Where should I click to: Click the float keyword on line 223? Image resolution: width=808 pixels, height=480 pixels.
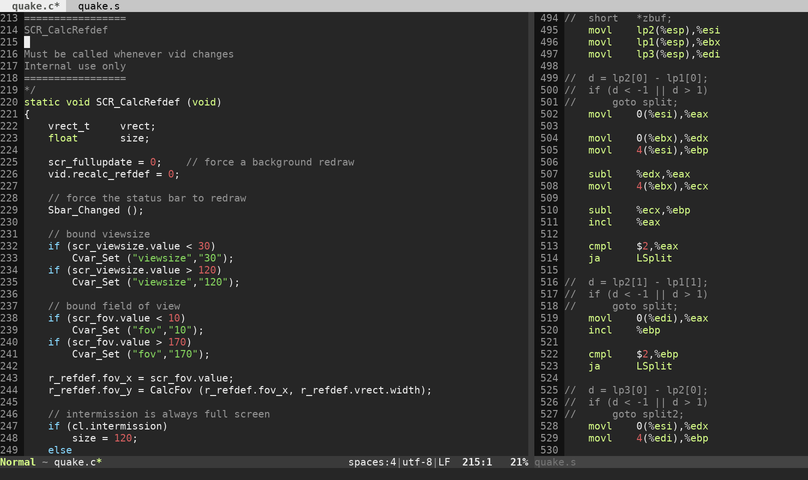(63, 138)
